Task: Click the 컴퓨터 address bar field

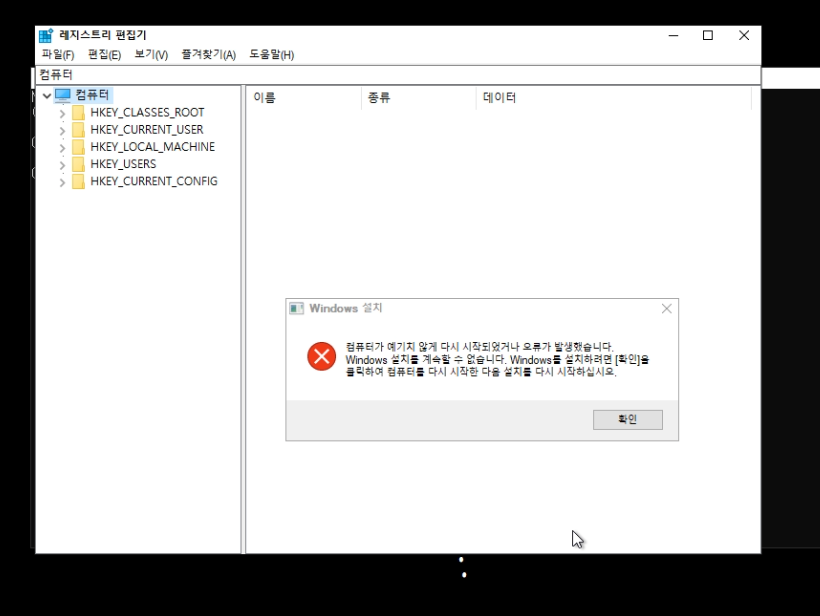Action: coord(397,75)
